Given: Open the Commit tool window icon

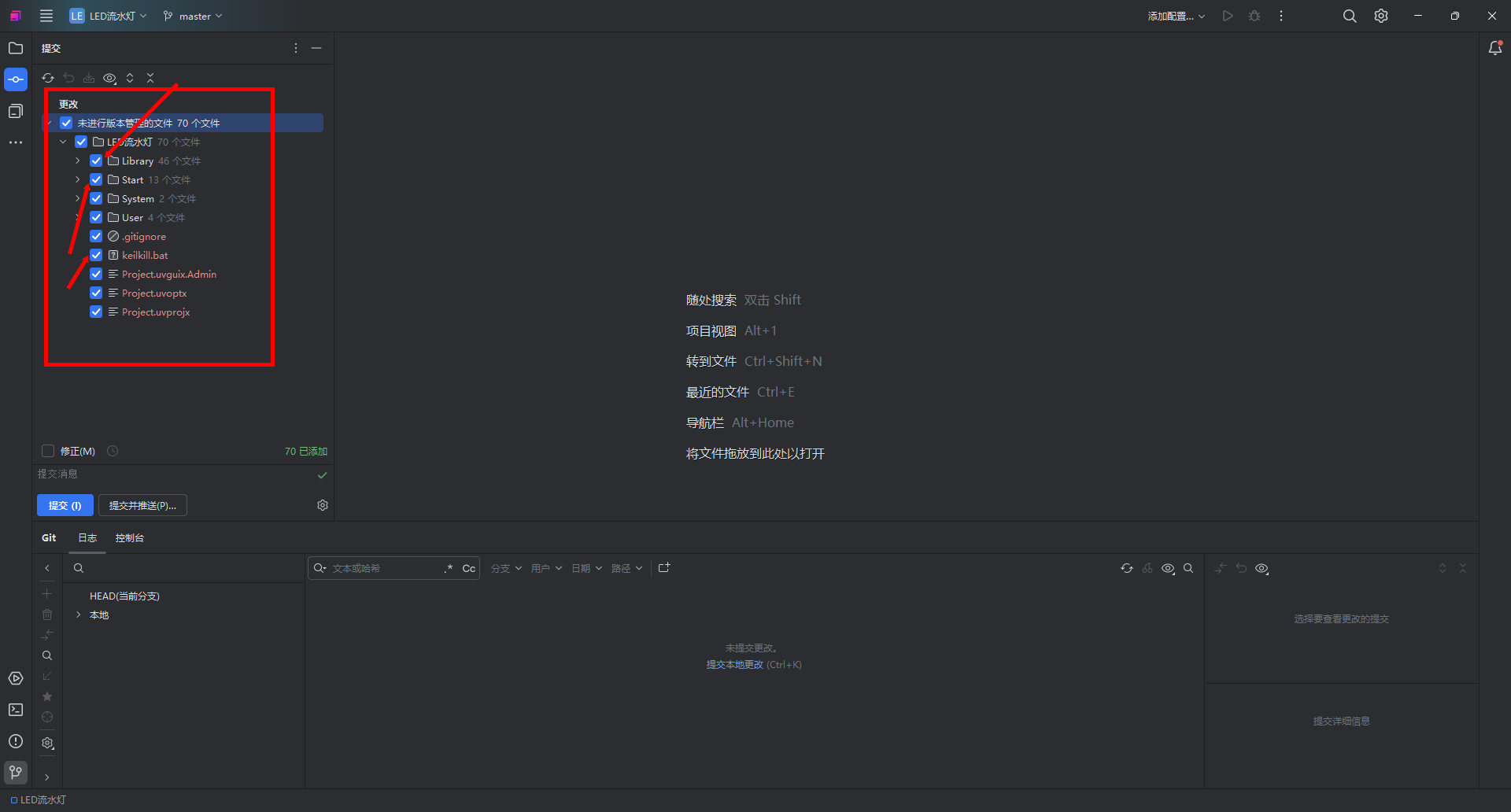Looking at the screenshot, I should point(16,79).
